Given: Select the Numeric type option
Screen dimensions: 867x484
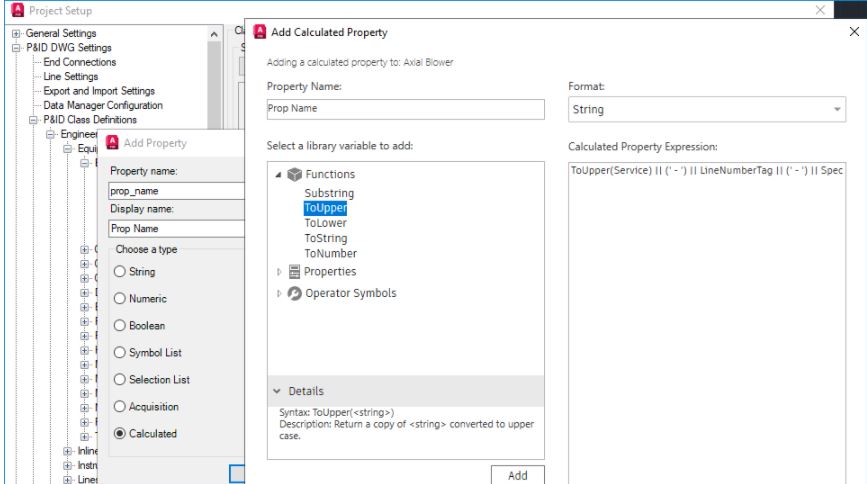Looking at the screenshot, I should 119,299.
